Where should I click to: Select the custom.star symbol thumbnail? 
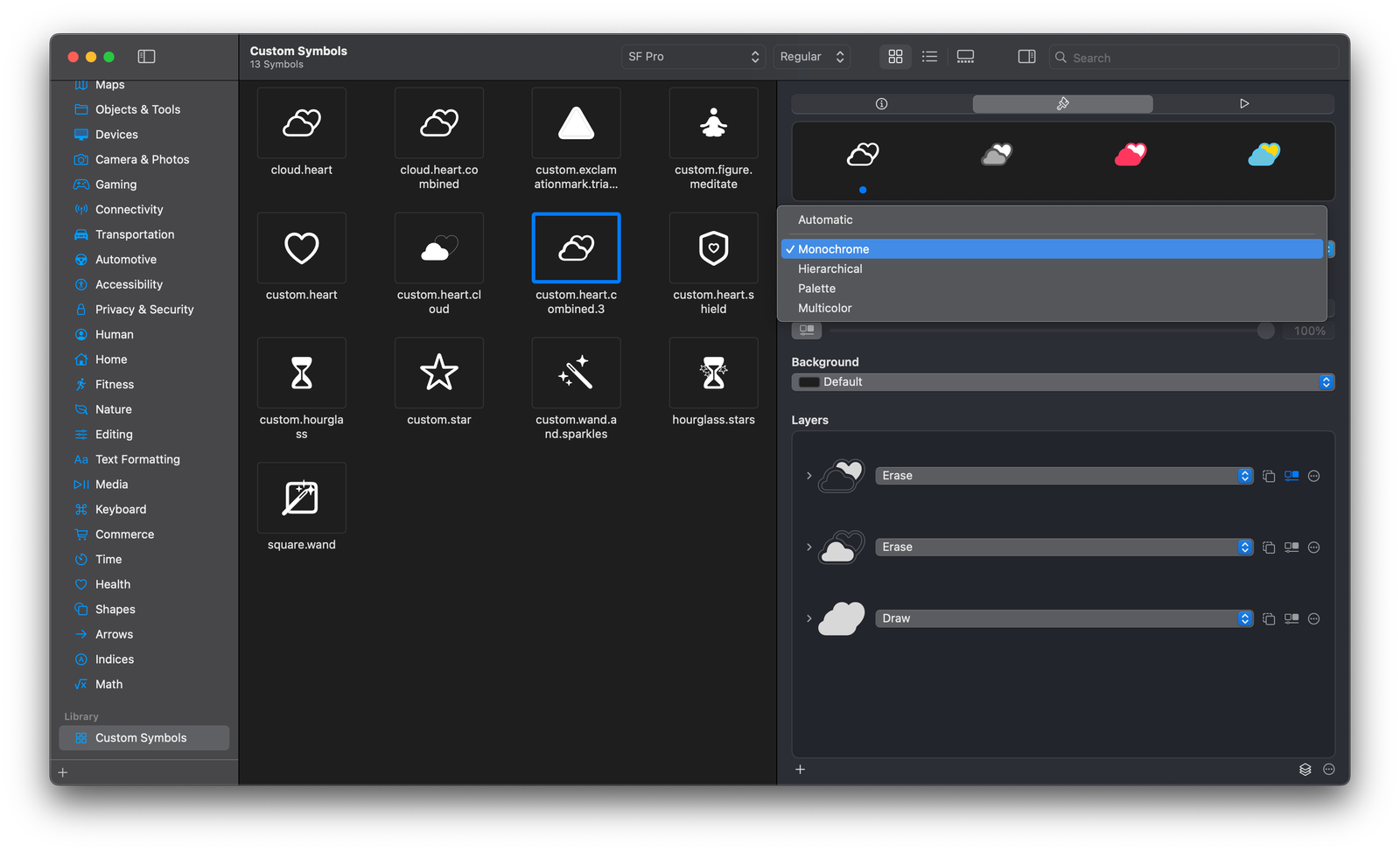(438, 373)
